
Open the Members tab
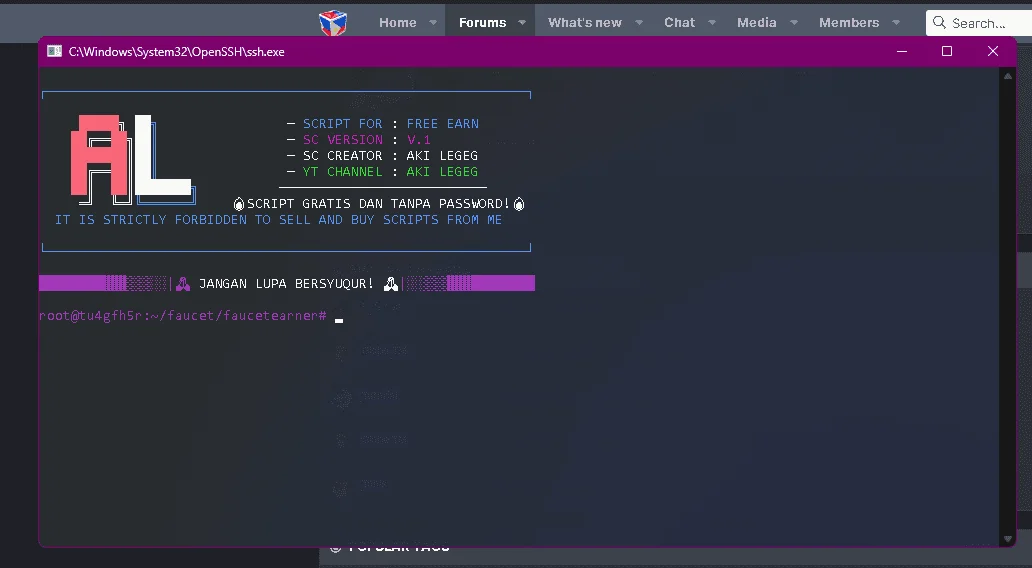coord(849,22)
